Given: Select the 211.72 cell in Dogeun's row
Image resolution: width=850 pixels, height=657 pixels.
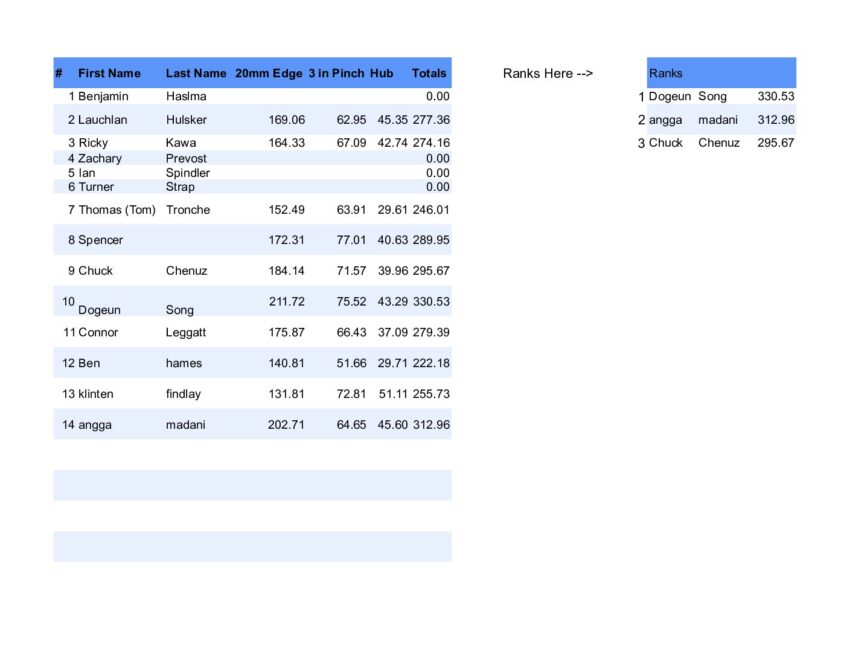Looking at the screenshot, I should (x=287, y=302).
